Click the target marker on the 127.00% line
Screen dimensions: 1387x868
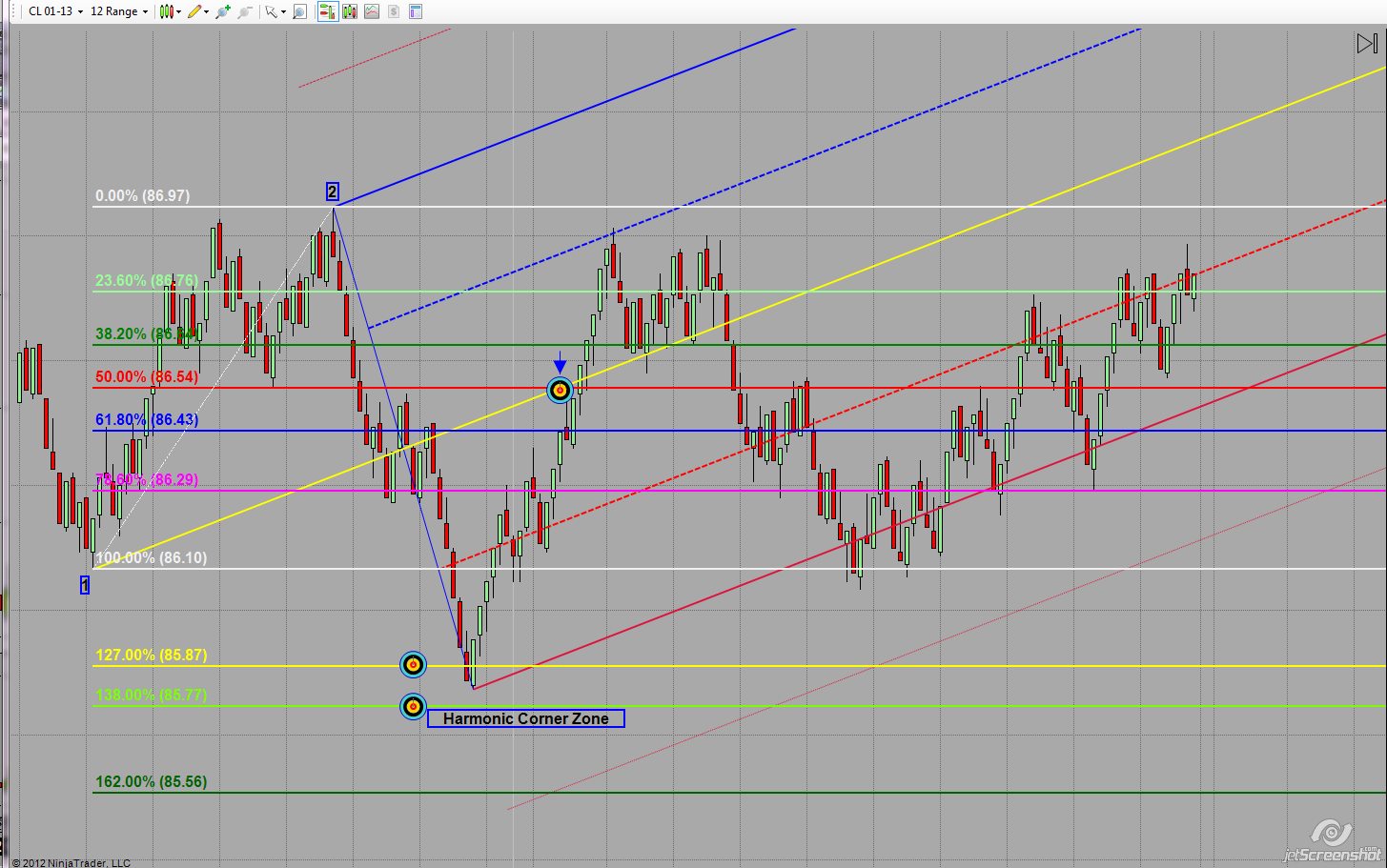click(413, 664)
